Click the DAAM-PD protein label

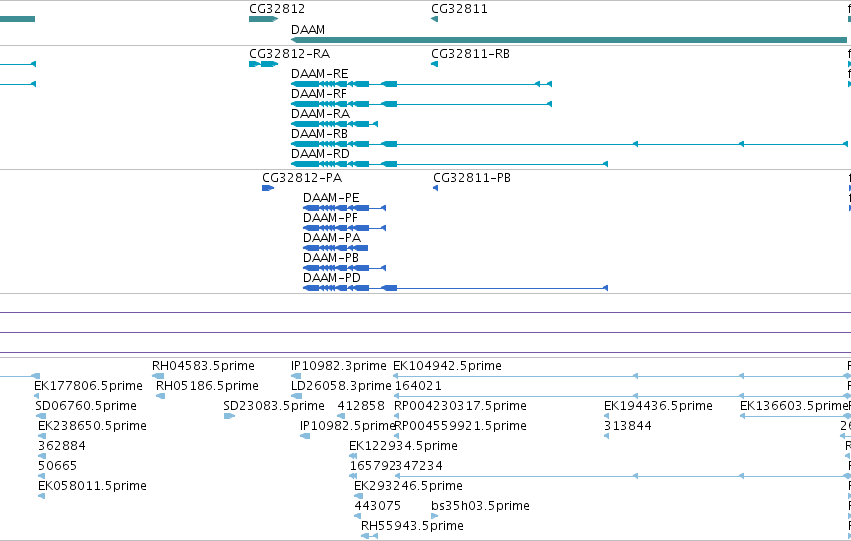coord(332,278)
